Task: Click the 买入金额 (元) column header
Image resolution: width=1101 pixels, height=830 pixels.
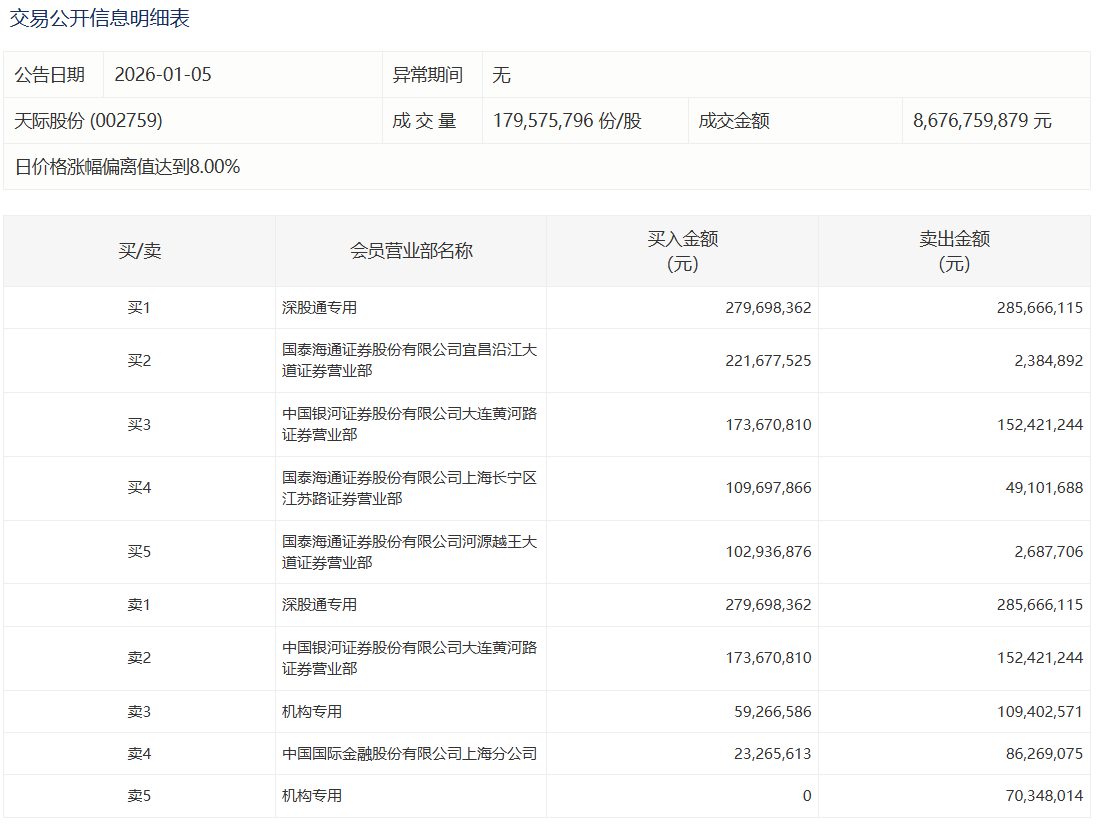Action: click(682, 251)
